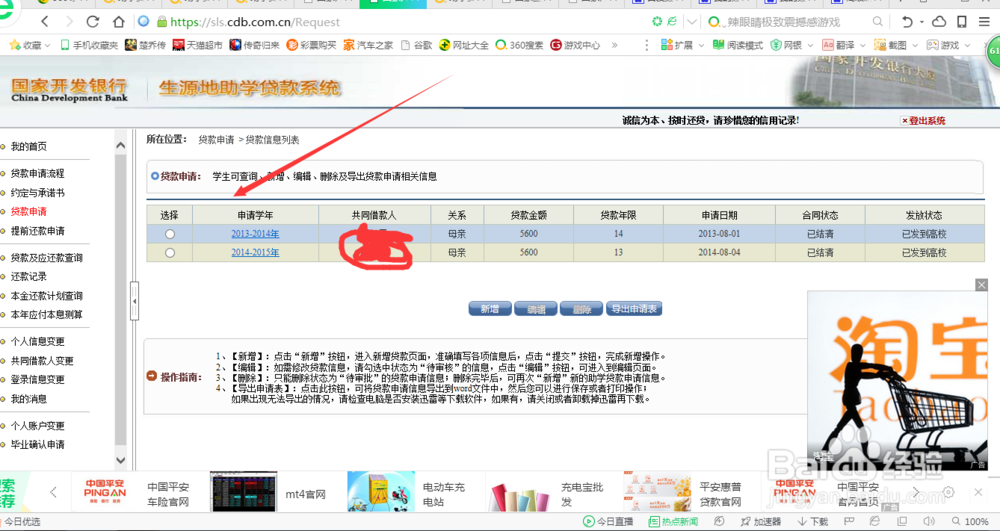Open the 2013-2014年 application link

coord(255,234)
